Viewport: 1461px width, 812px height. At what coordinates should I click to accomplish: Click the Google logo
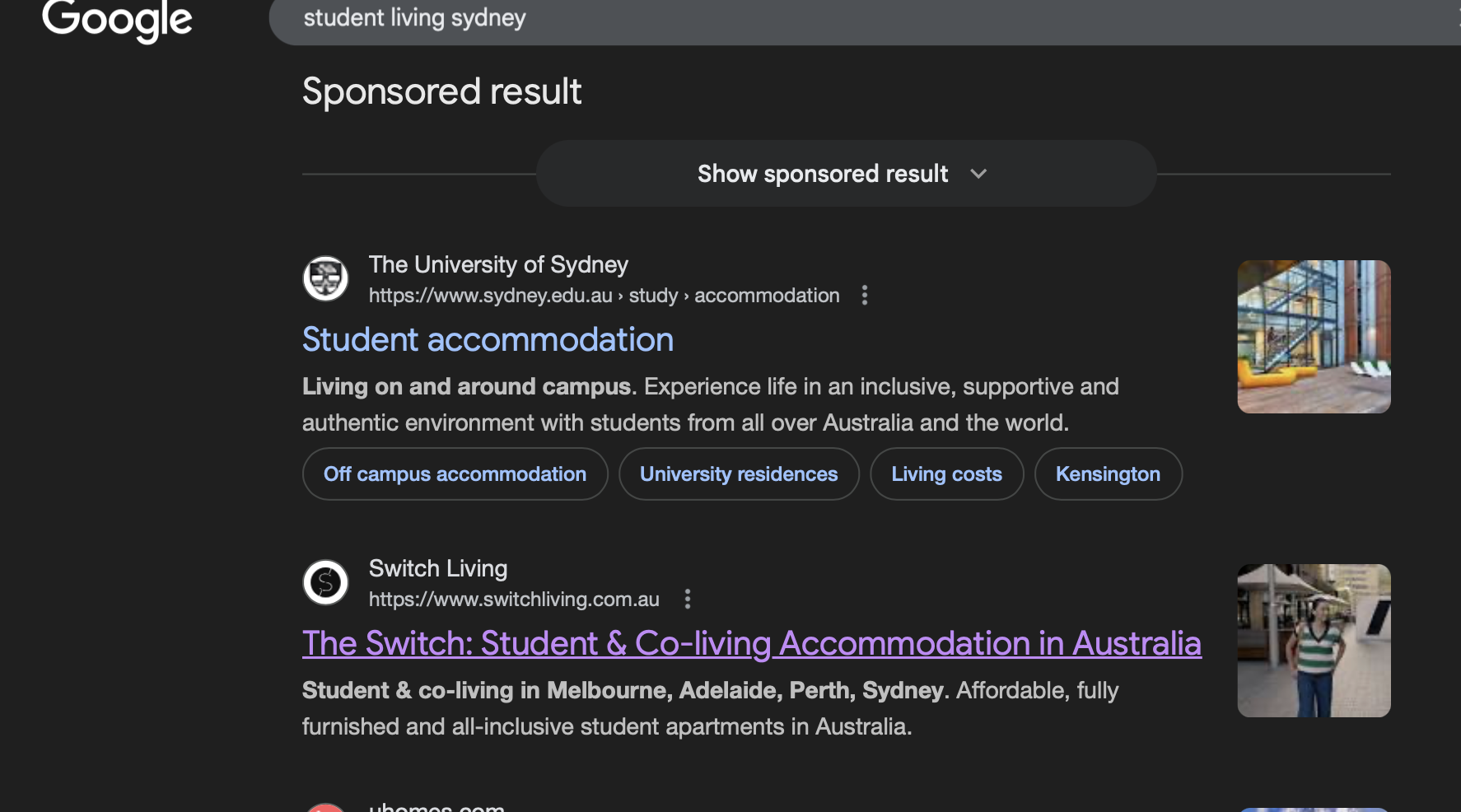point(117,20)
